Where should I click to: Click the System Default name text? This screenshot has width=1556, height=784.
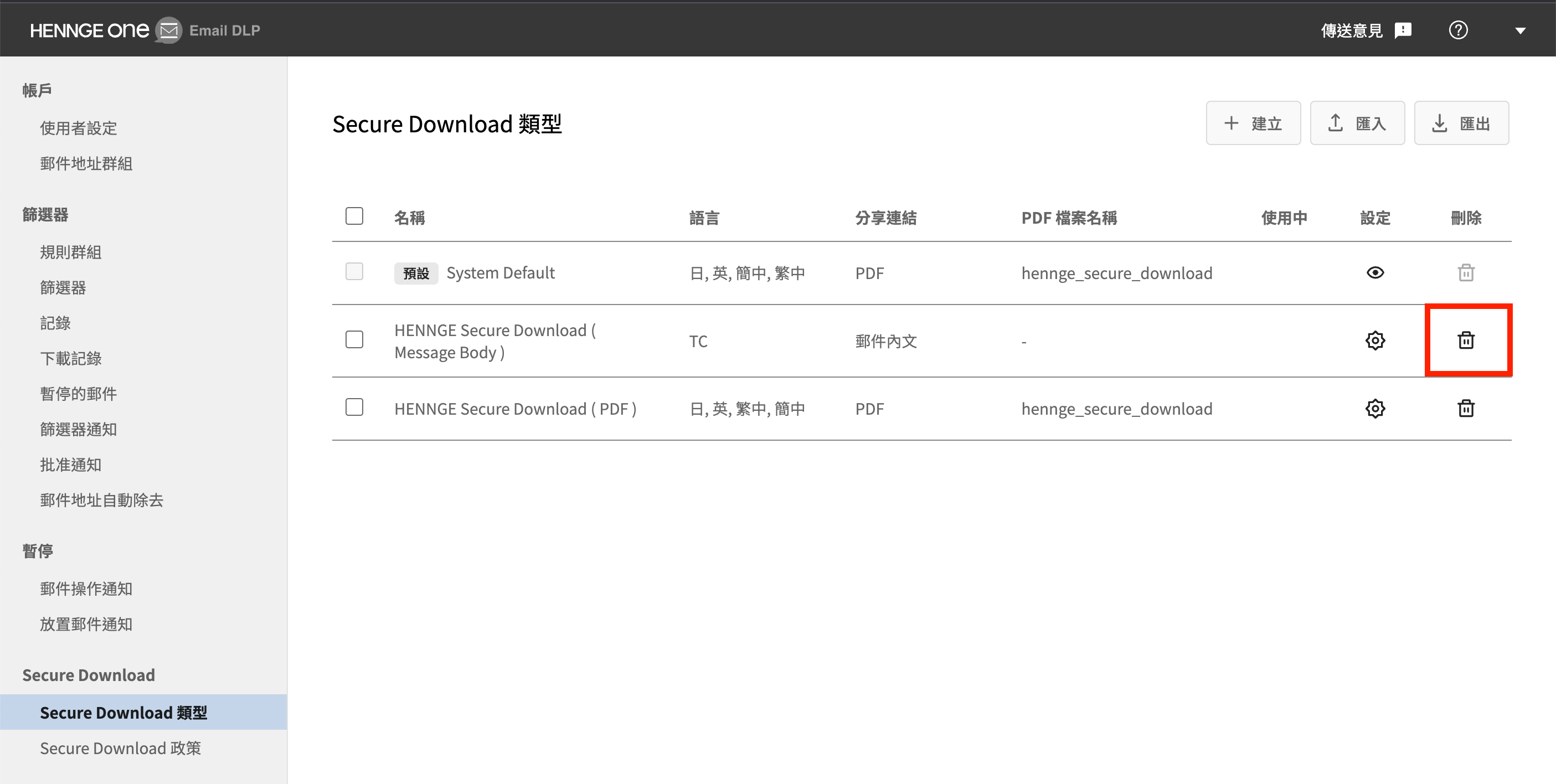[x=500, y=273]
